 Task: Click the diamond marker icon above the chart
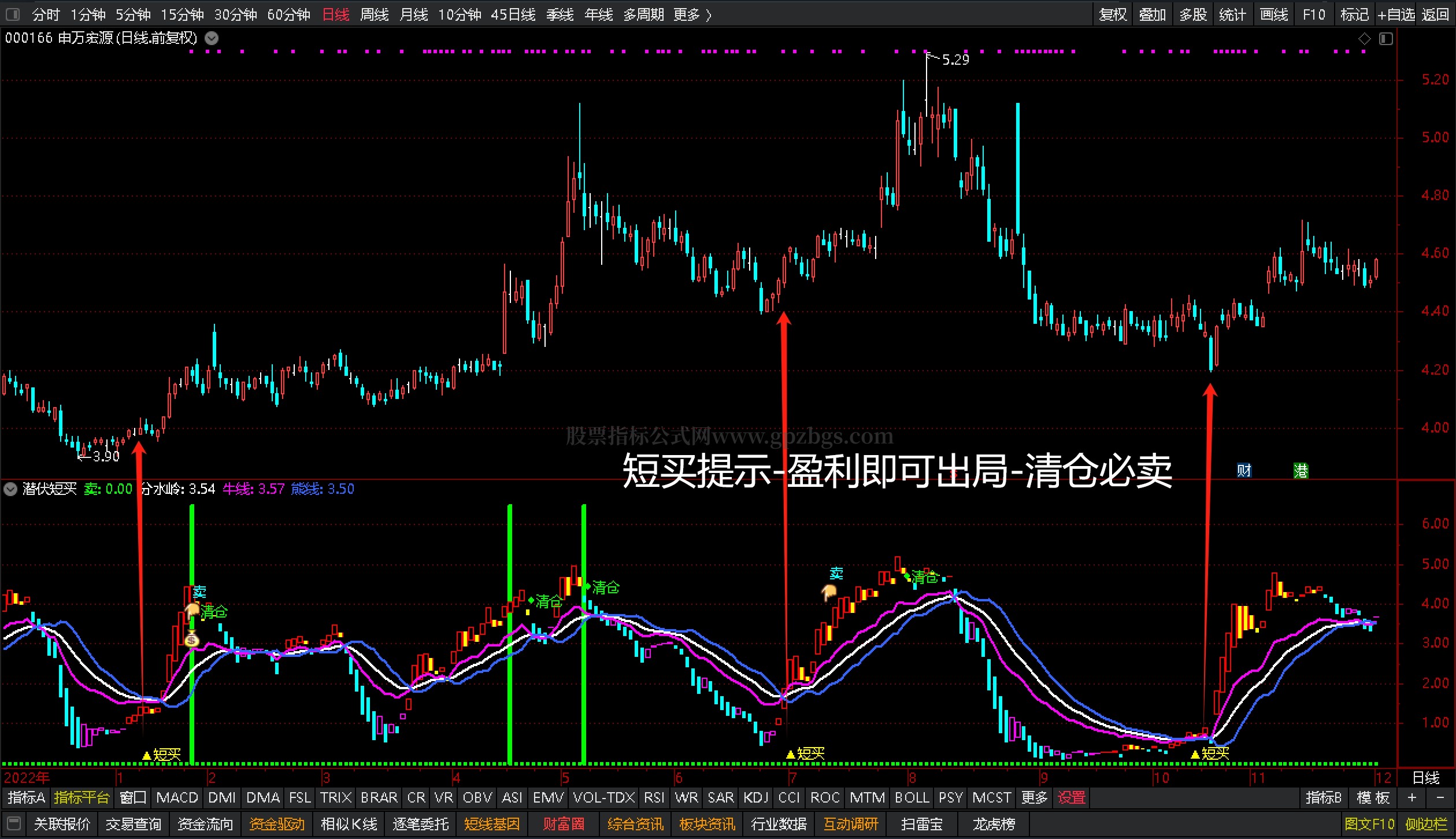pos(1364,39)
